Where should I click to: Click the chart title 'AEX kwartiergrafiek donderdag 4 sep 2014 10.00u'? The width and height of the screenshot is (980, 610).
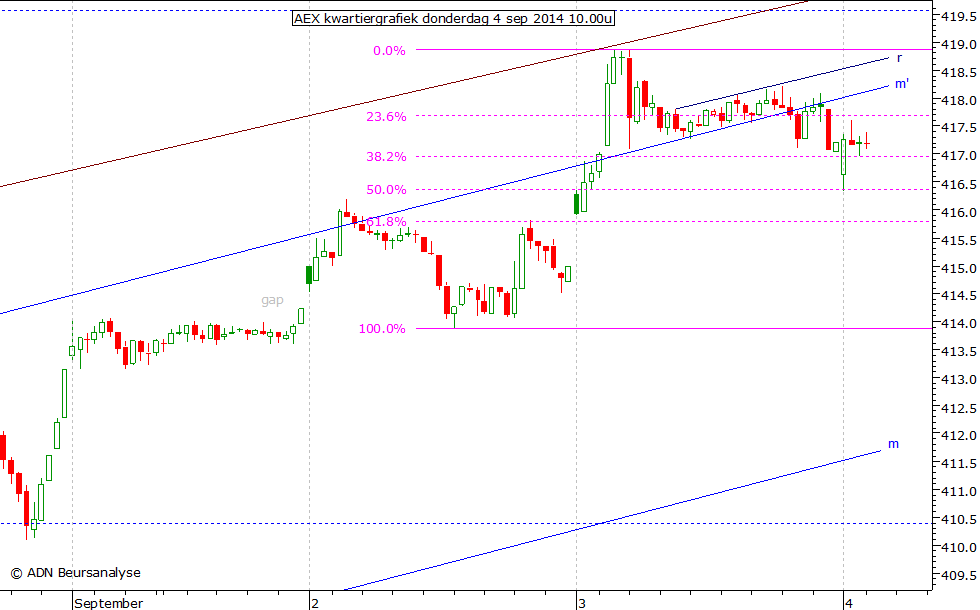(x=453, y=18)
